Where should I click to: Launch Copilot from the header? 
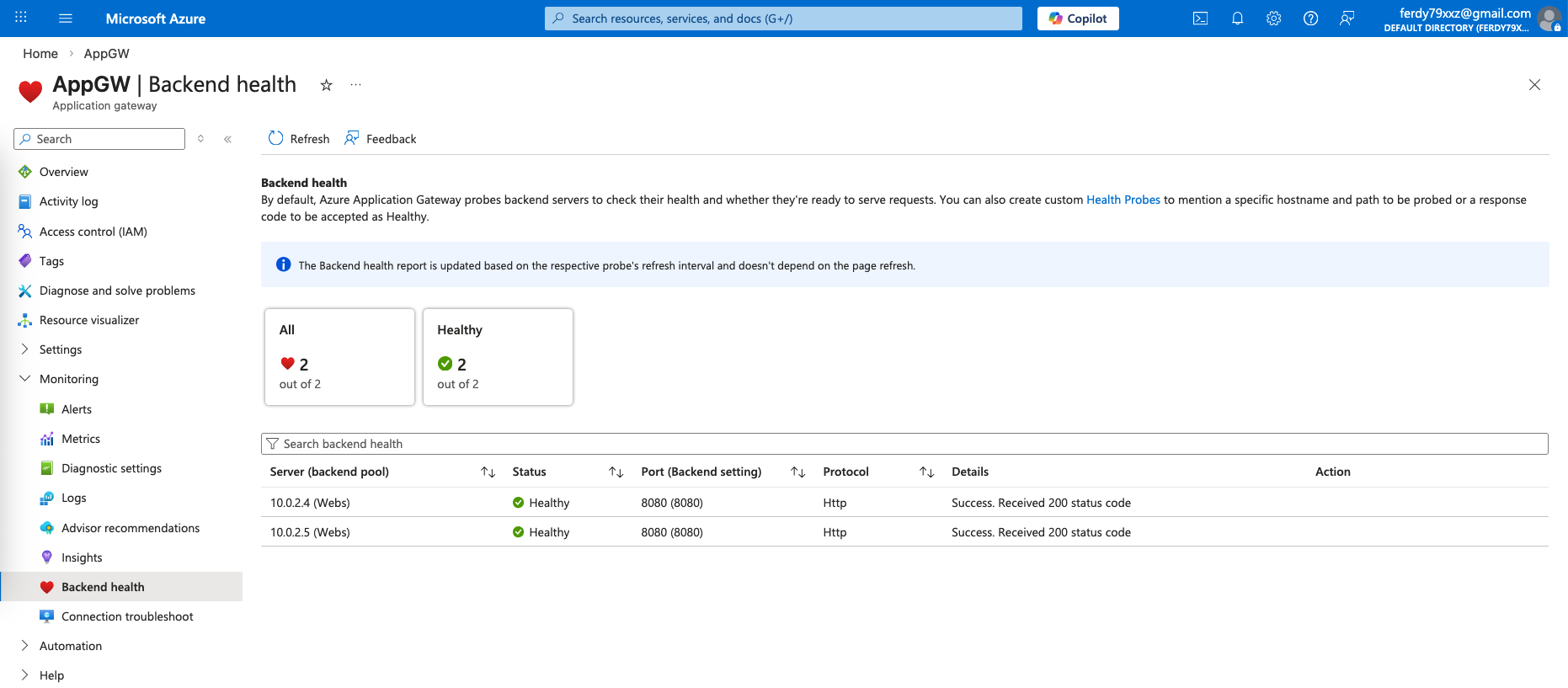[1078, 19]
